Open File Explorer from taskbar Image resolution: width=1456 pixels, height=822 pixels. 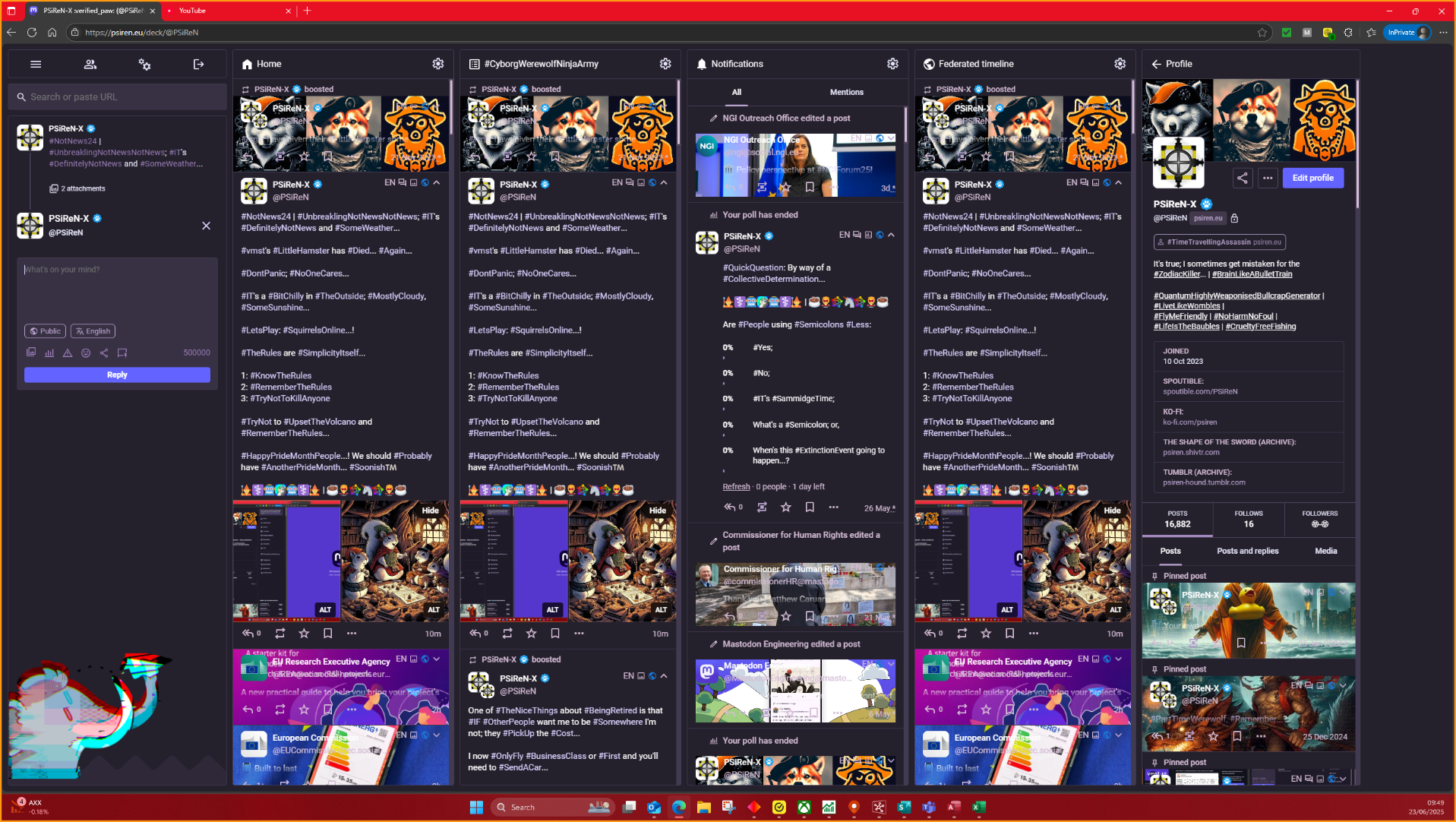tap(703, 807)
